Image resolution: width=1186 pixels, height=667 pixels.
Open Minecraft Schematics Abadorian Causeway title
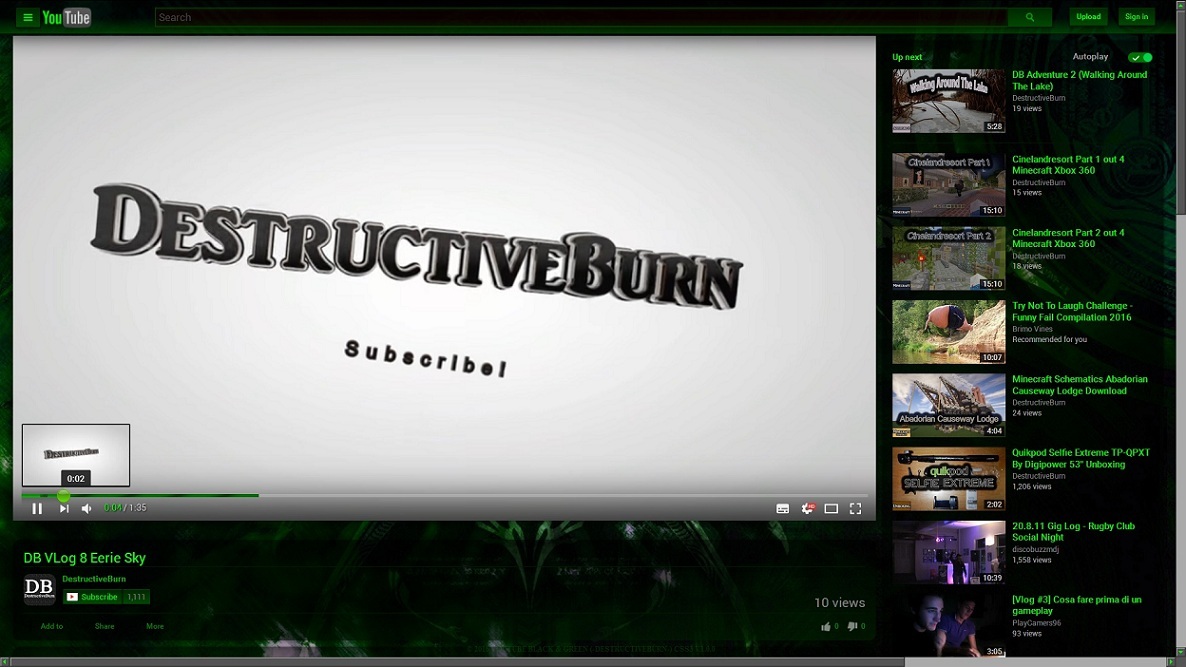1079,385
